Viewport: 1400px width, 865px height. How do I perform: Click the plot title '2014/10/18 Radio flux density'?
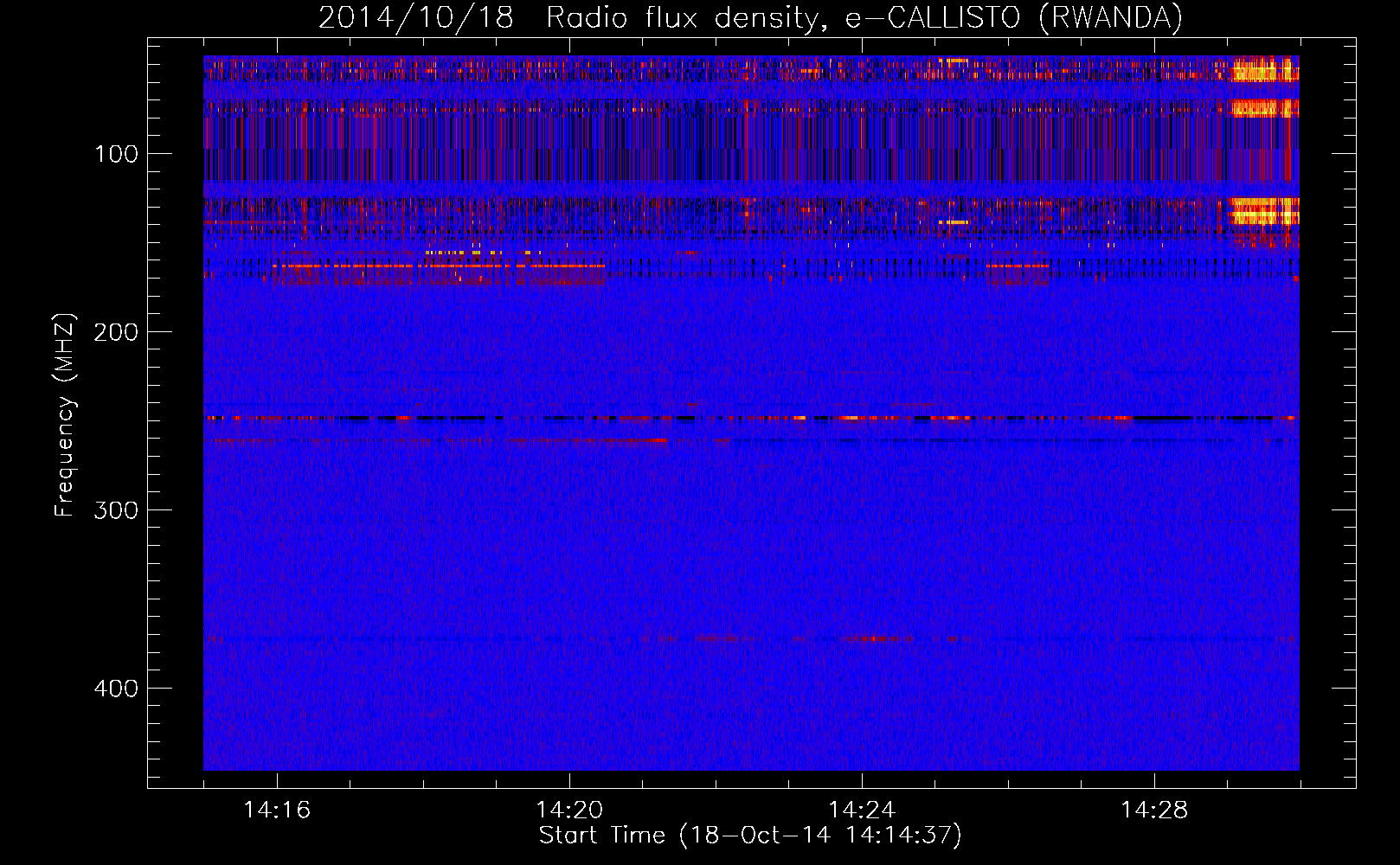pyautogui.click(x=750, y=17)
